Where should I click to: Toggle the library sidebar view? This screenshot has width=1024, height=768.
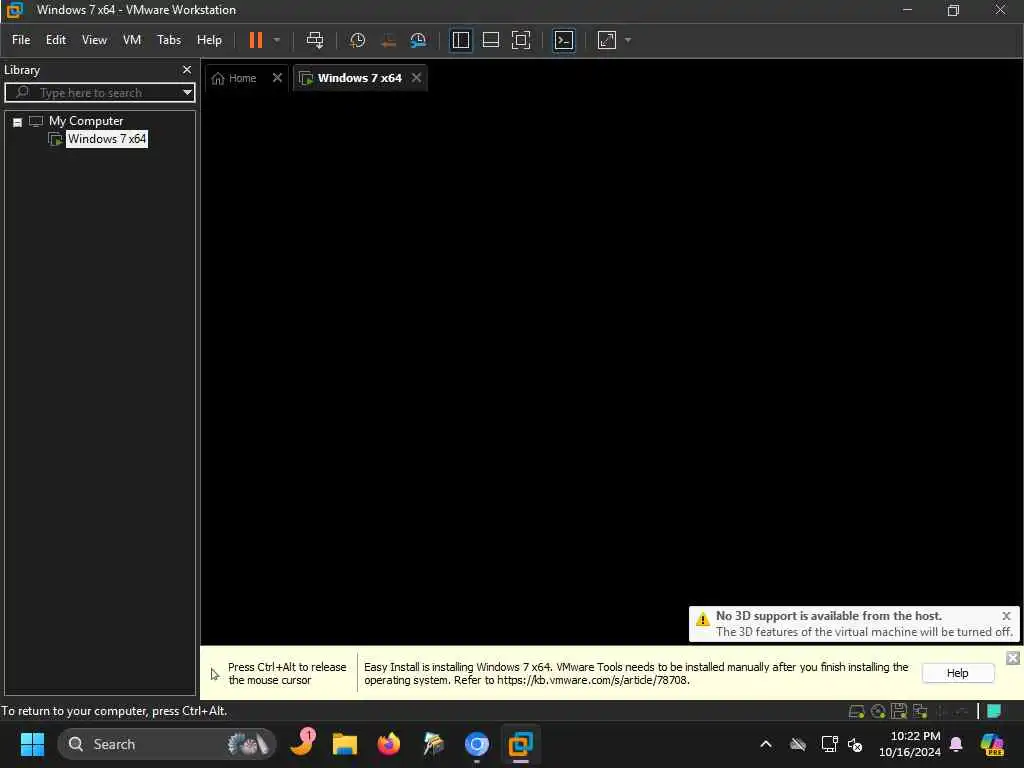click(x=460, y=40)
